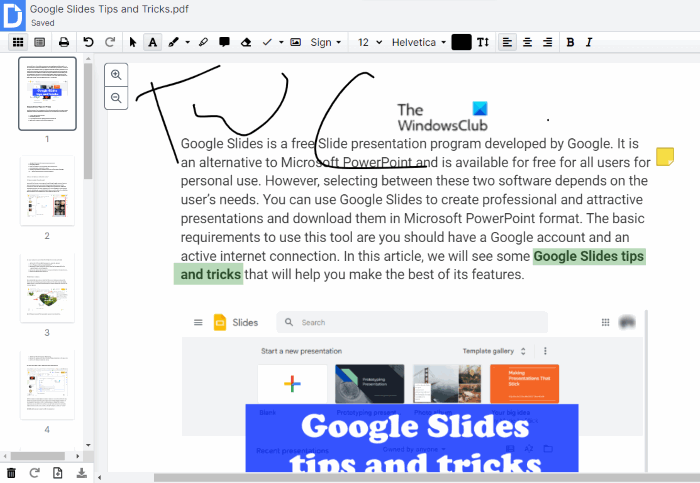The height and width of the screenshot is (483, 700).
Task: Rotate the page with bottom rotate icon
Action: click(34, 473)
